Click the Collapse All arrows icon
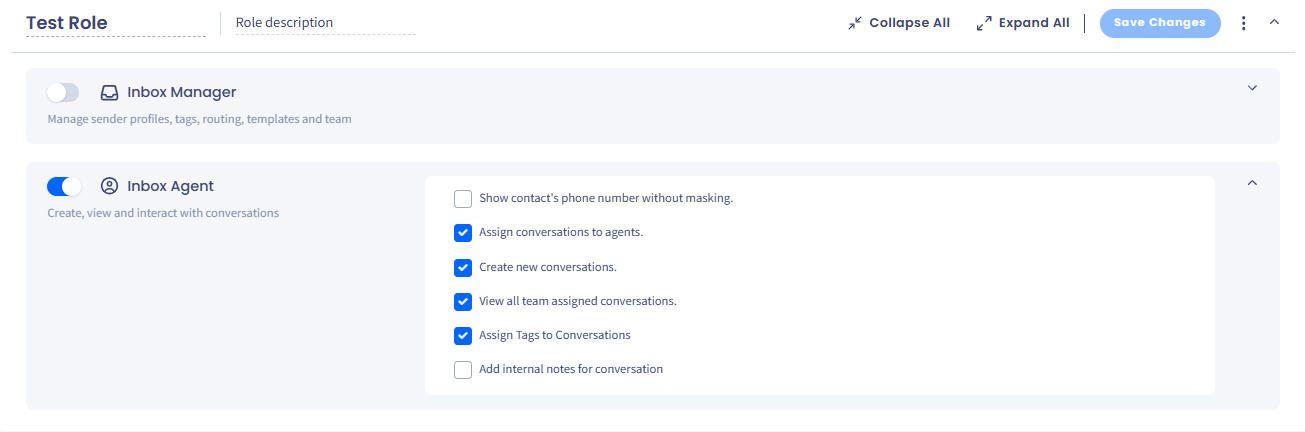The width and height of the screenshot is (1305, 432). [x=855, y=23]
